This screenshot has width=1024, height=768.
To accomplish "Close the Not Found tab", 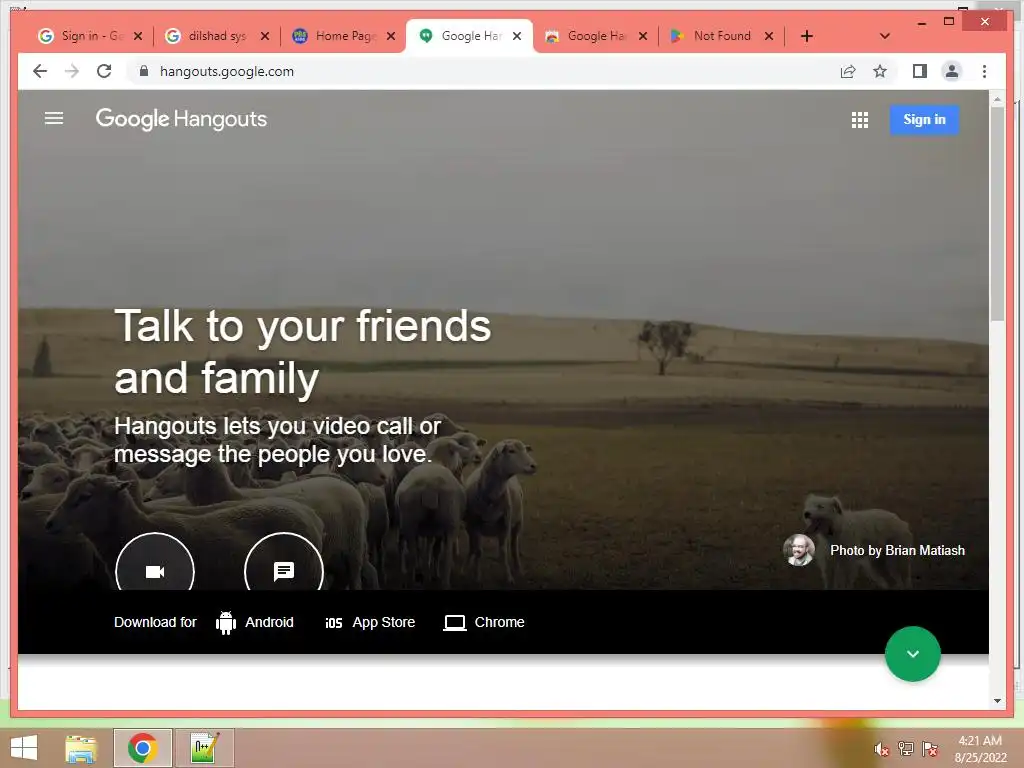I will click(x=769, y=36).
